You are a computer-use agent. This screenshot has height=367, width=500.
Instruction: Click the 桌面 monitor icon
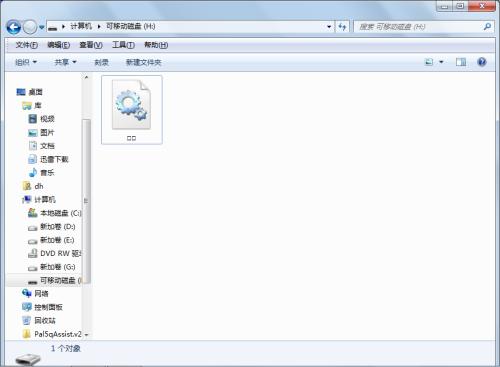(x=21, y=92)
